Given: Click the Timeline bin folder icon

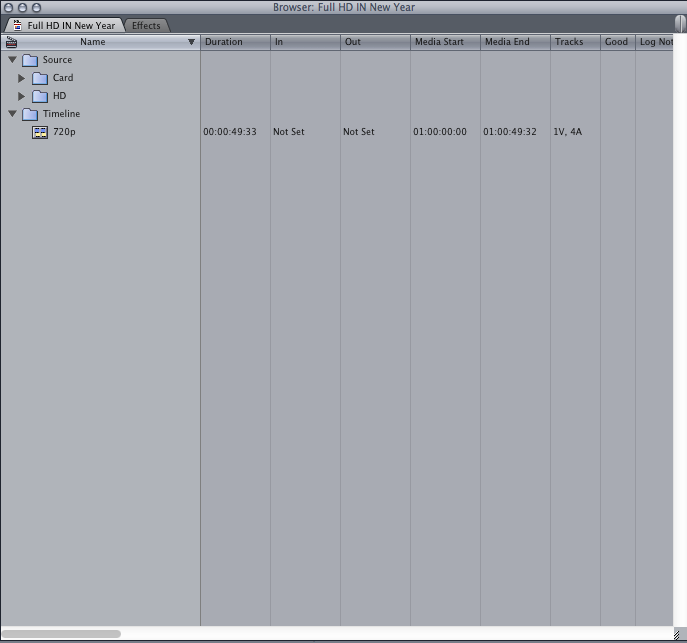Looking at the screenshot, I should [30, 114].
